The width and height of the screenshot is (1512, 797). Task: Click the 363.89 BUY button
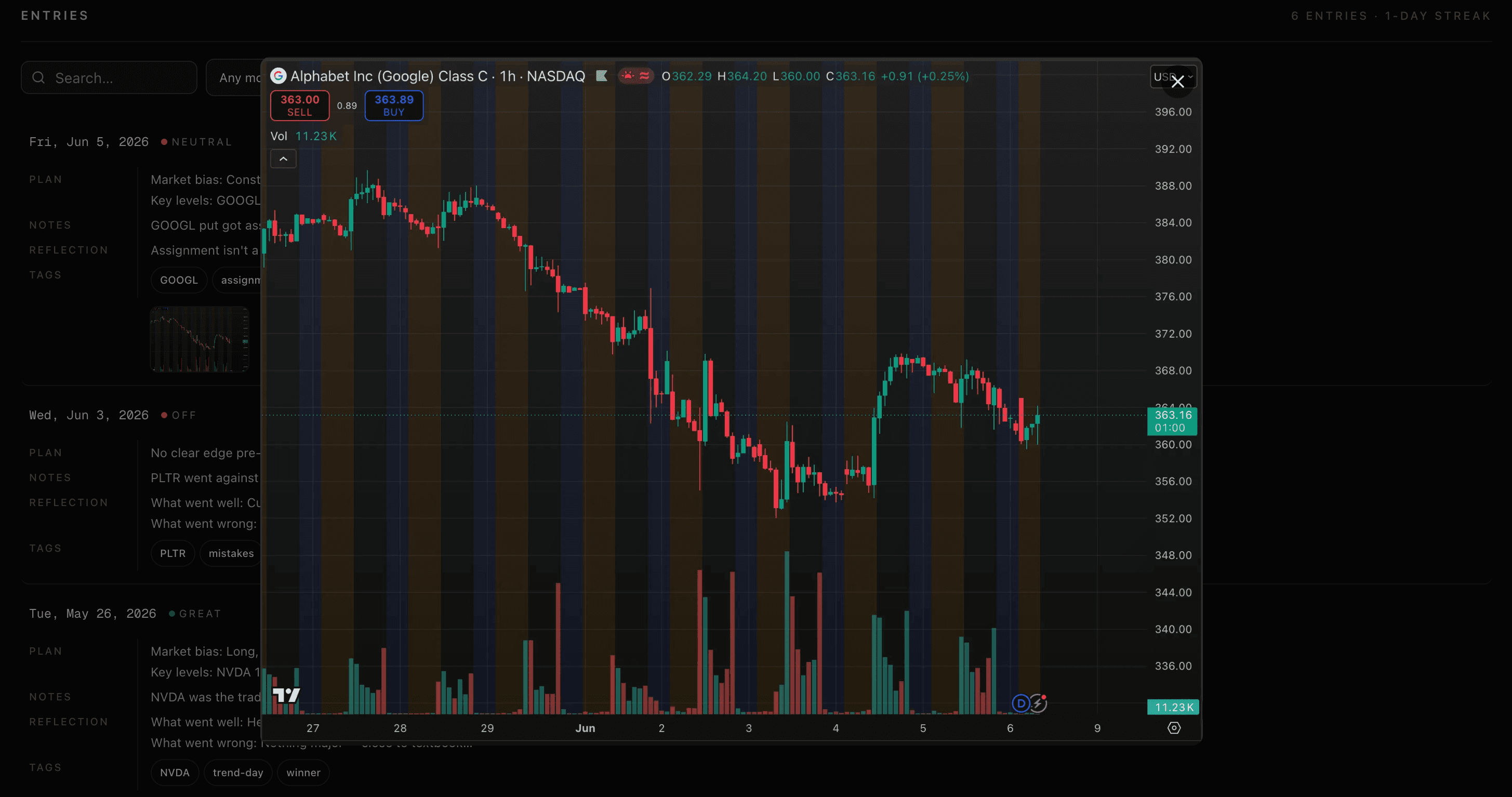[394, 105]
